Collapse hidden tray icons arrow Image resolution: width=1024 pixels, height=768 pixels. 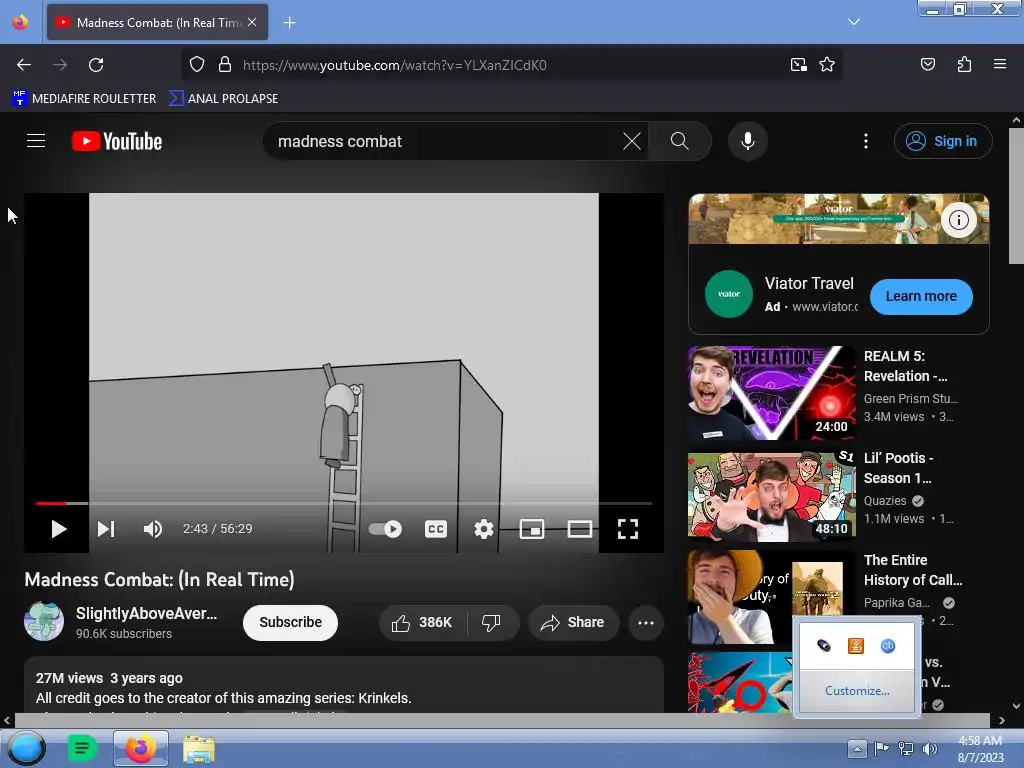pos(857,749)
